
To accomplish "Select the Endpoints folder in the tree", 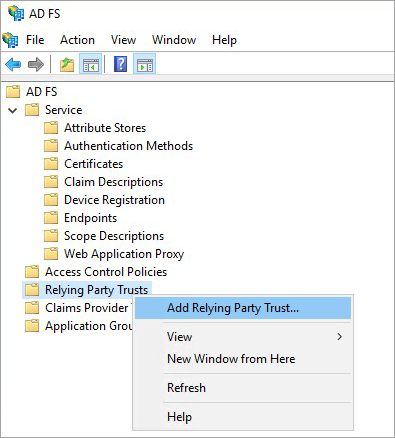I will point(90,218).
